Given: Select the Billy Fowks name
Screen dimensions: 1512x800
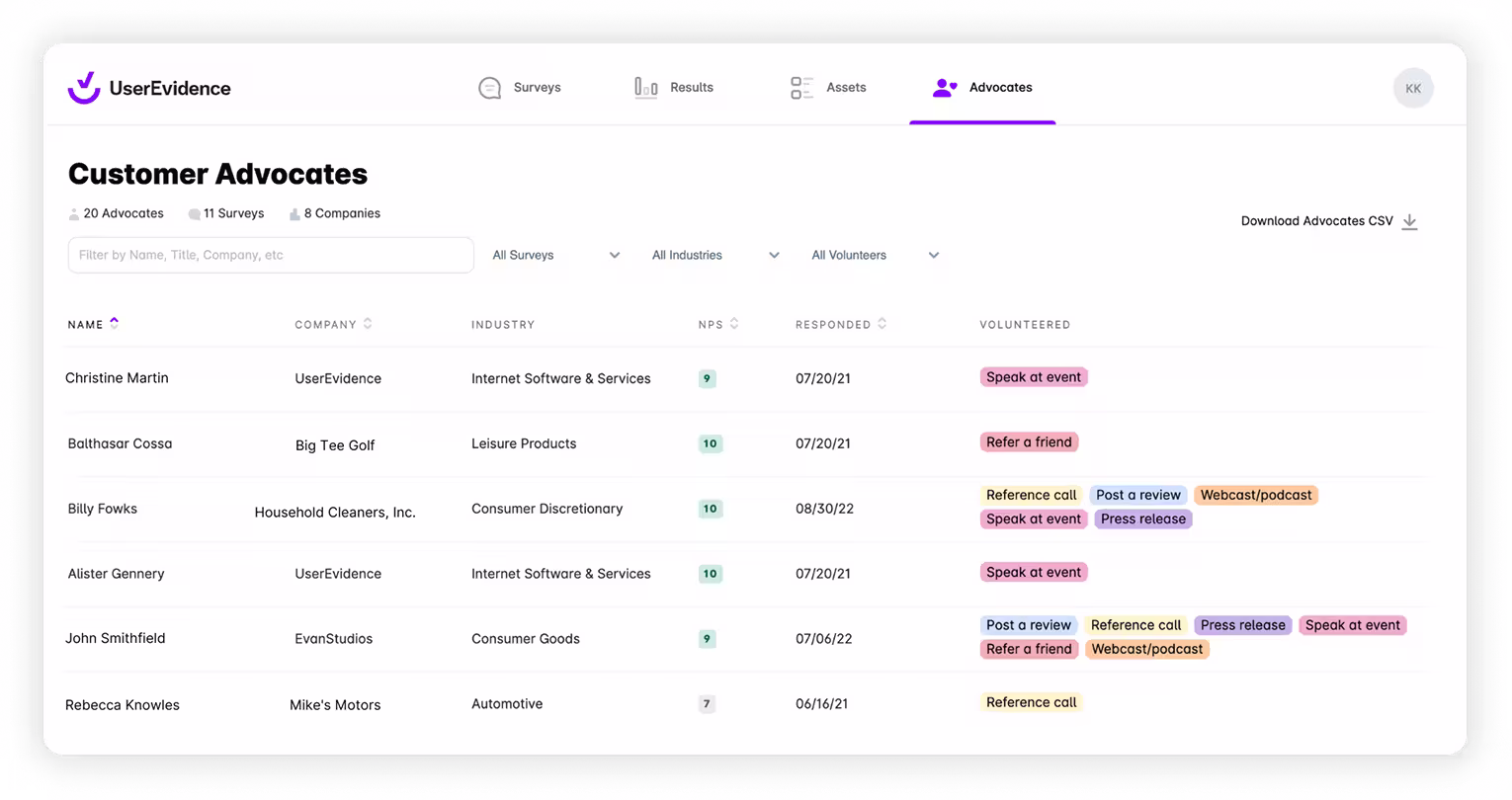Looking at the screenshot, I should coord(103,509).
